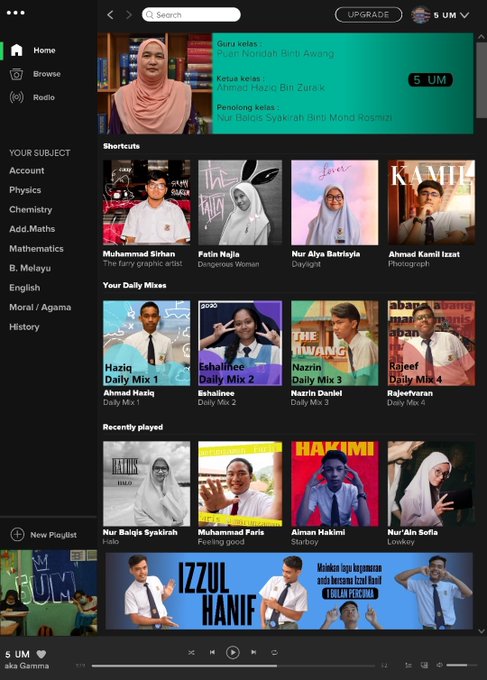This screenshot has width=487, height=680.
Task: Open the play queue icon
Action: click(x=408, y=665)
